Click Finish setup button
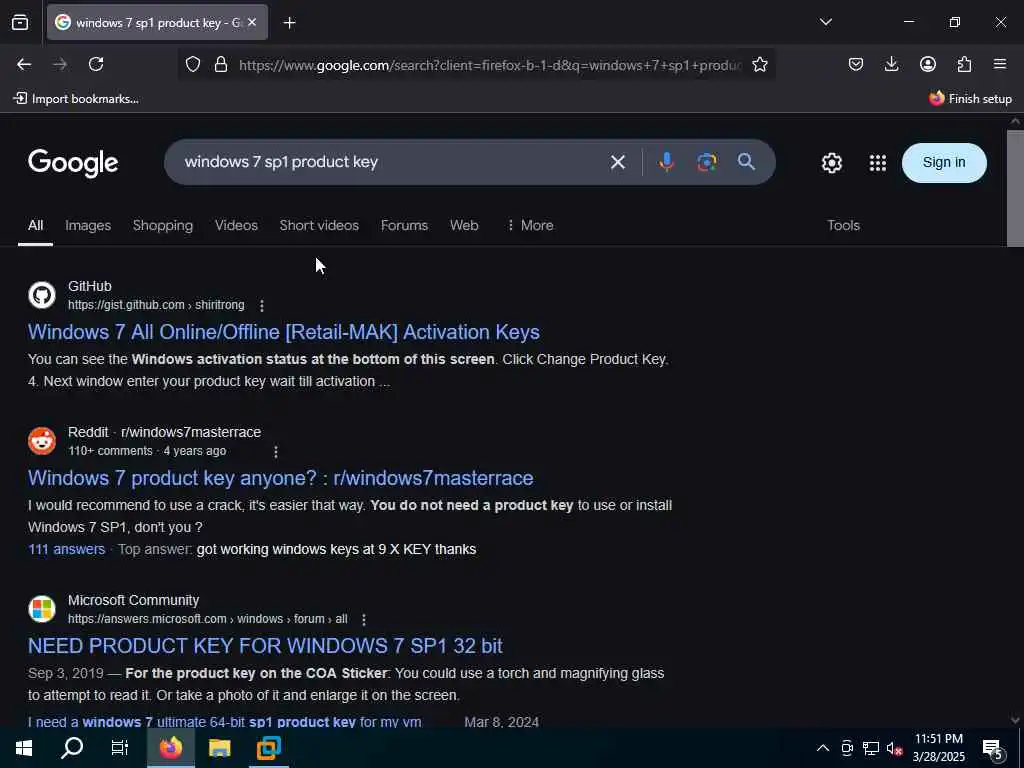1024x768 pixels. (x=970, y=99)
